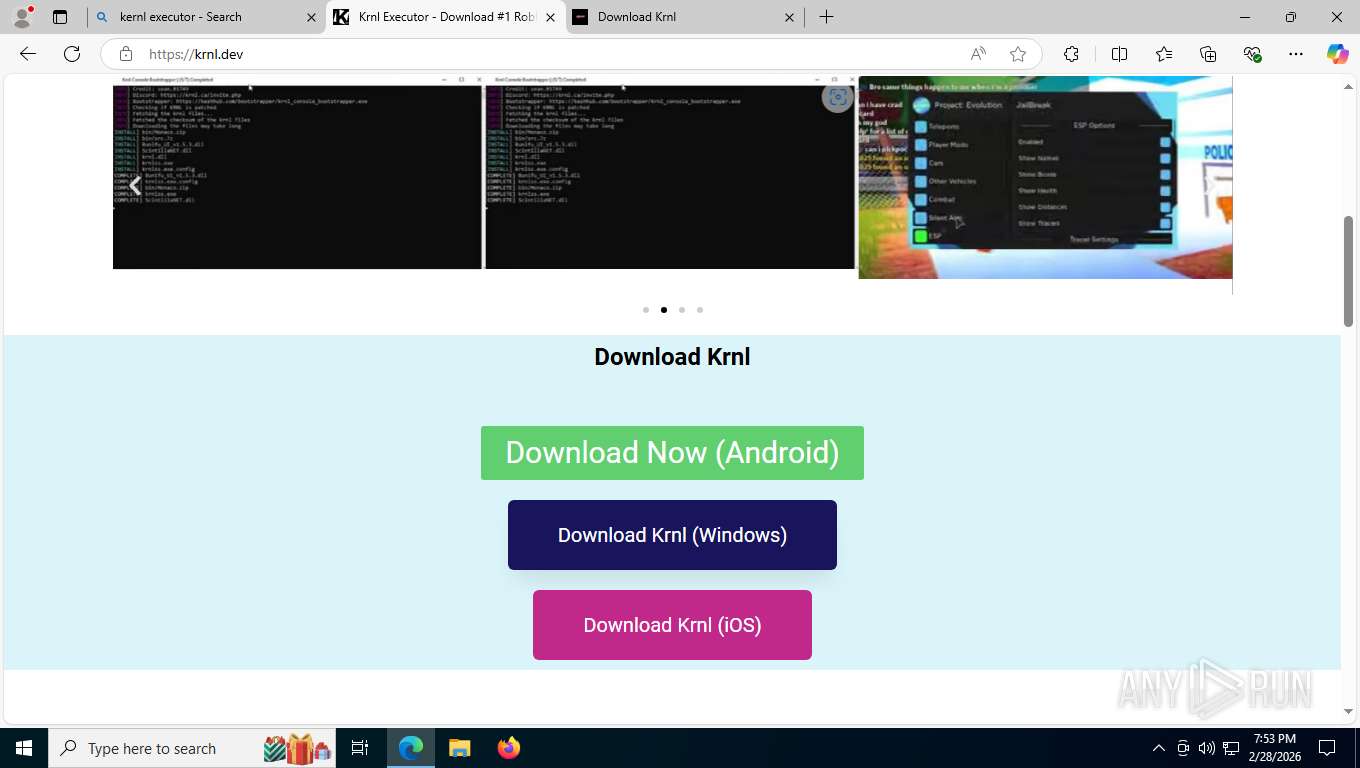The image size is (1360, 768).
Task: Show hidden system tray icons
Action: click(x=1159, y=748)
